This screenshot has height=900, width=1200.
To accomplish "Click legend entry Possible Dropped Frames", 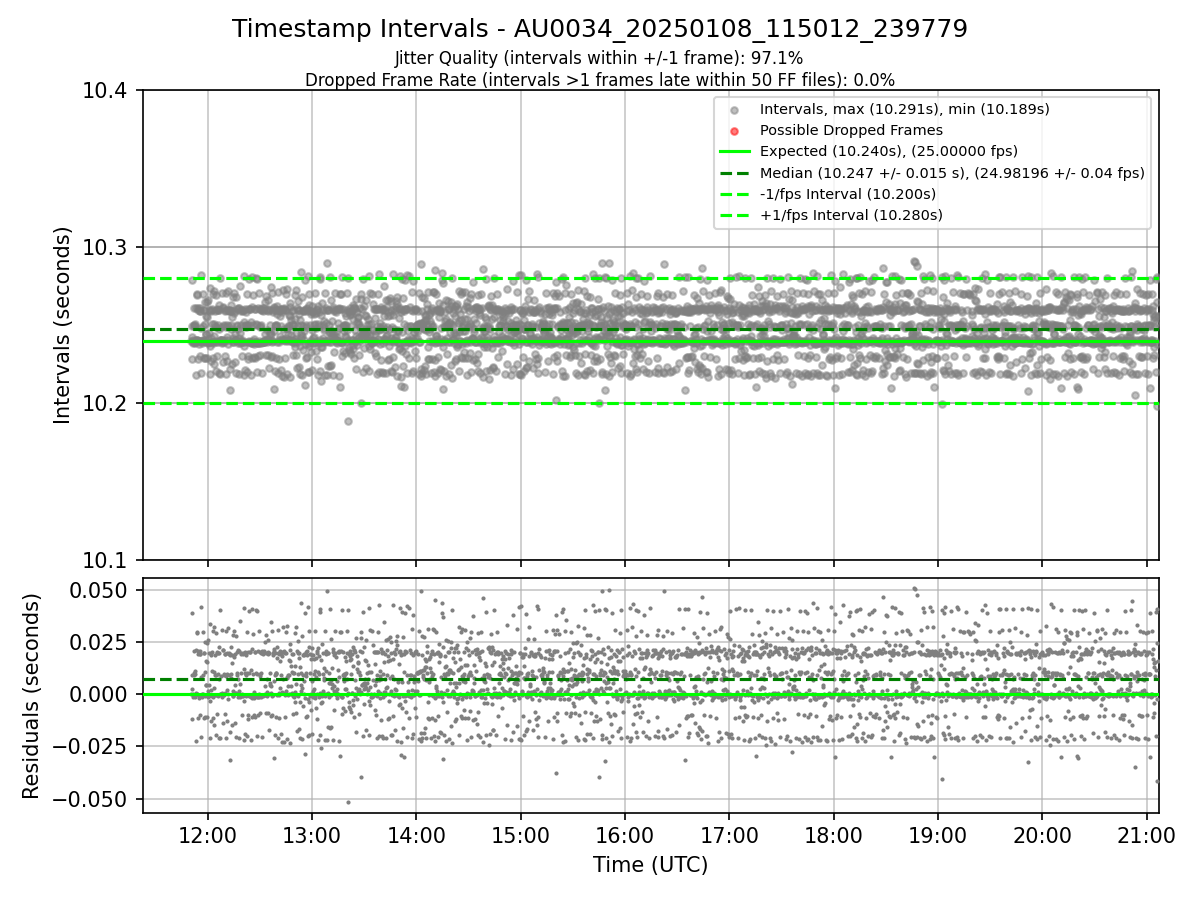I will click(x=851, y=130).
